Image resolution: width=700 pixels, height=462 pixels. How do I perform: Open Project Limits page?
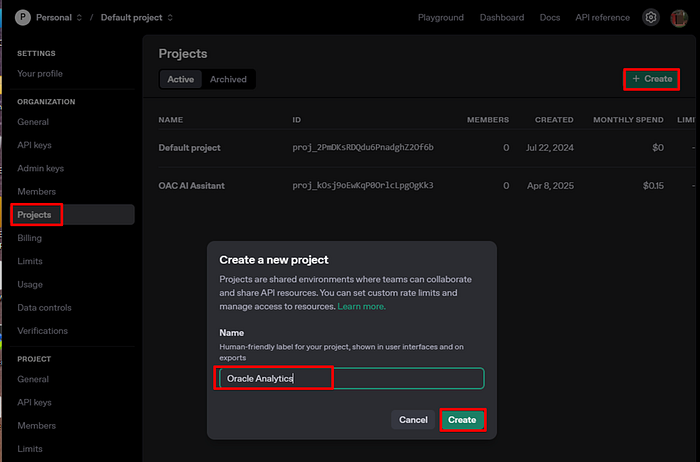pos(29,449)
